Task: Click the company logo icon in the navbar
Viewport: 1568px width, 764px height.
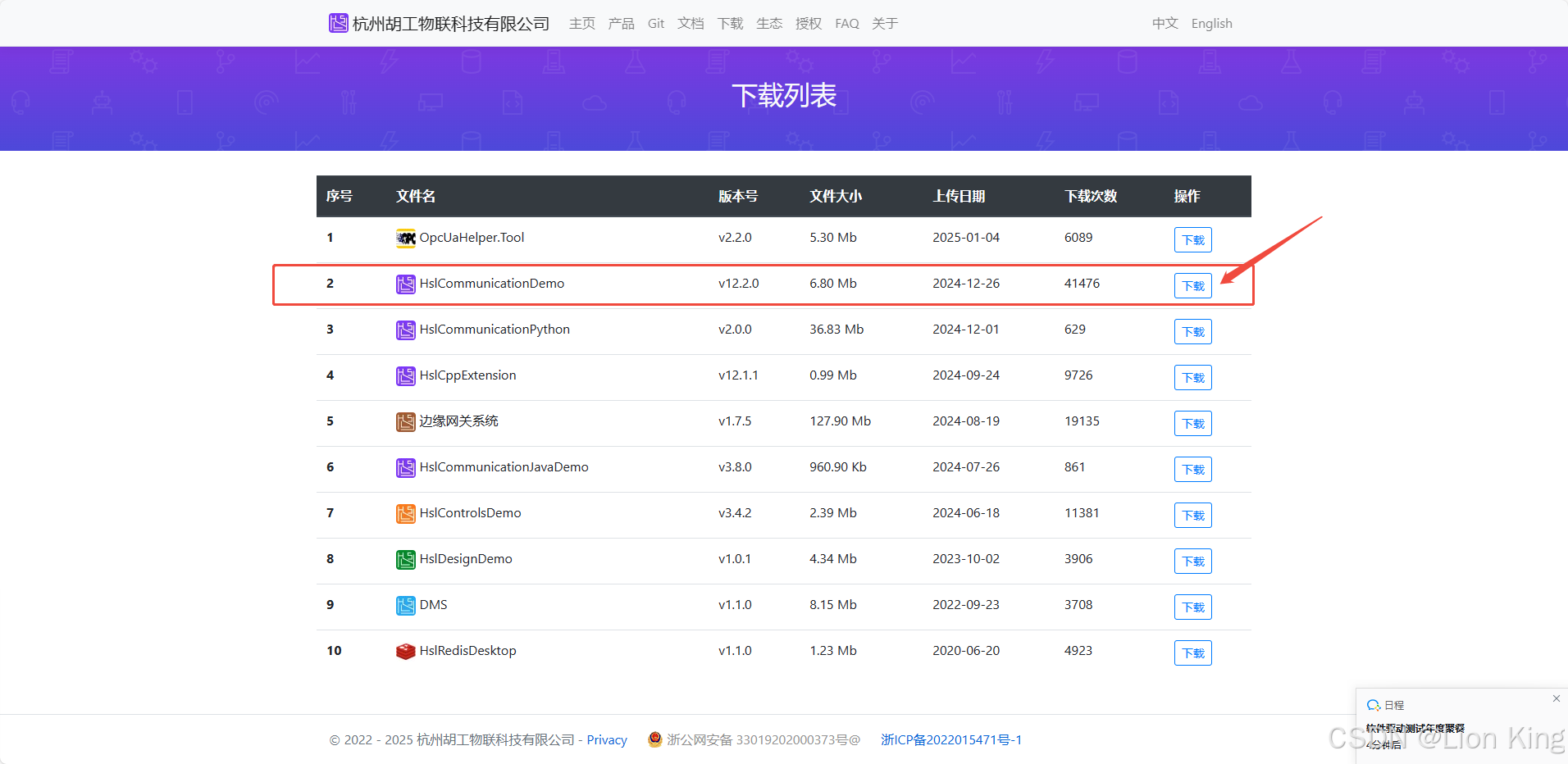Action: (338, 23)
